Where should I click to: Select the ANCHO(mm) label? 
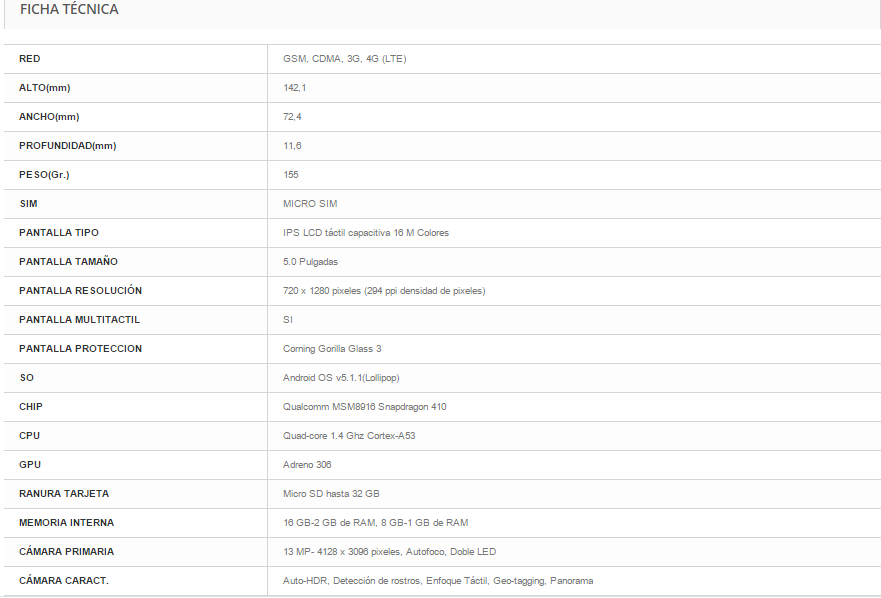point(49,117)
